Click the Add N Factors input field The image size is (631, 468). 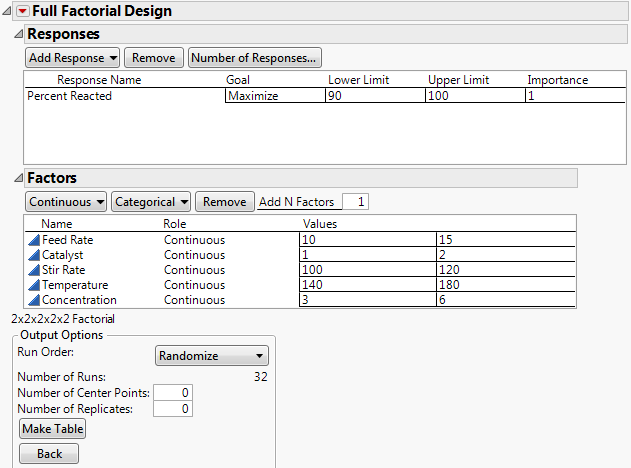point(355,202)
